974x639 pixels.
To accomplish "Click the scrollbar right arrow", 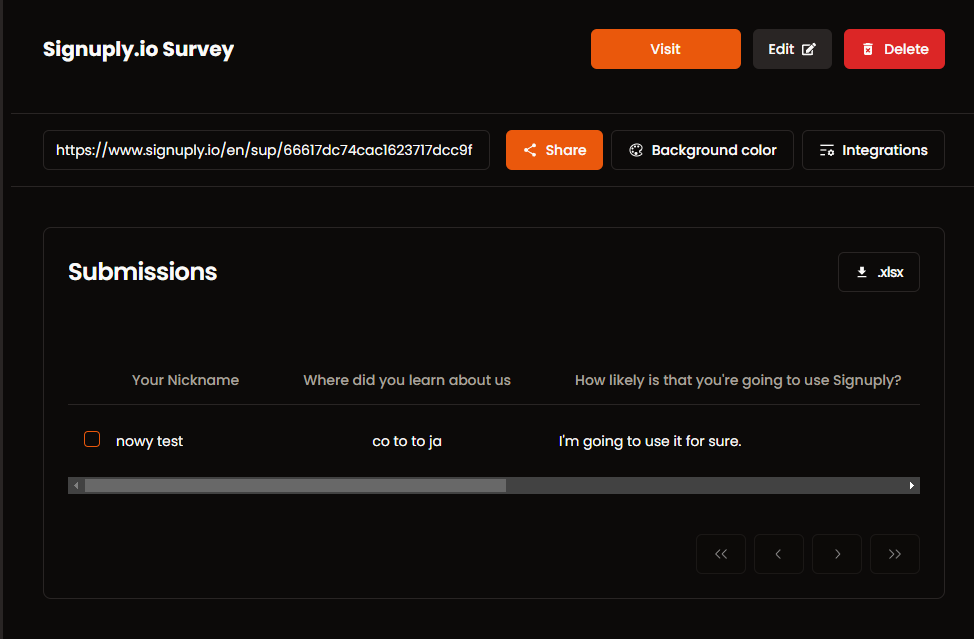I will (x=911, y=486).
